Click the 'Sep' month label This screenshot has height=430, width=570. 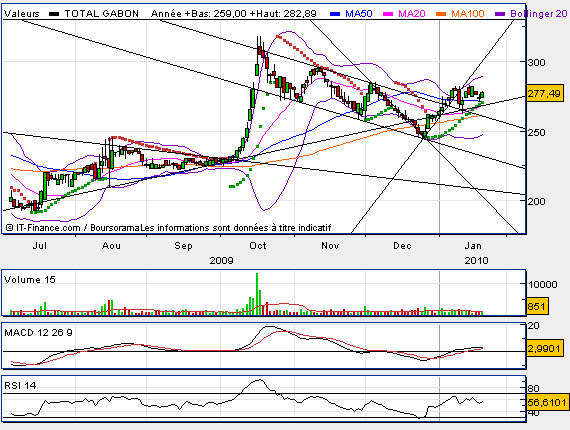pos(183,246)
